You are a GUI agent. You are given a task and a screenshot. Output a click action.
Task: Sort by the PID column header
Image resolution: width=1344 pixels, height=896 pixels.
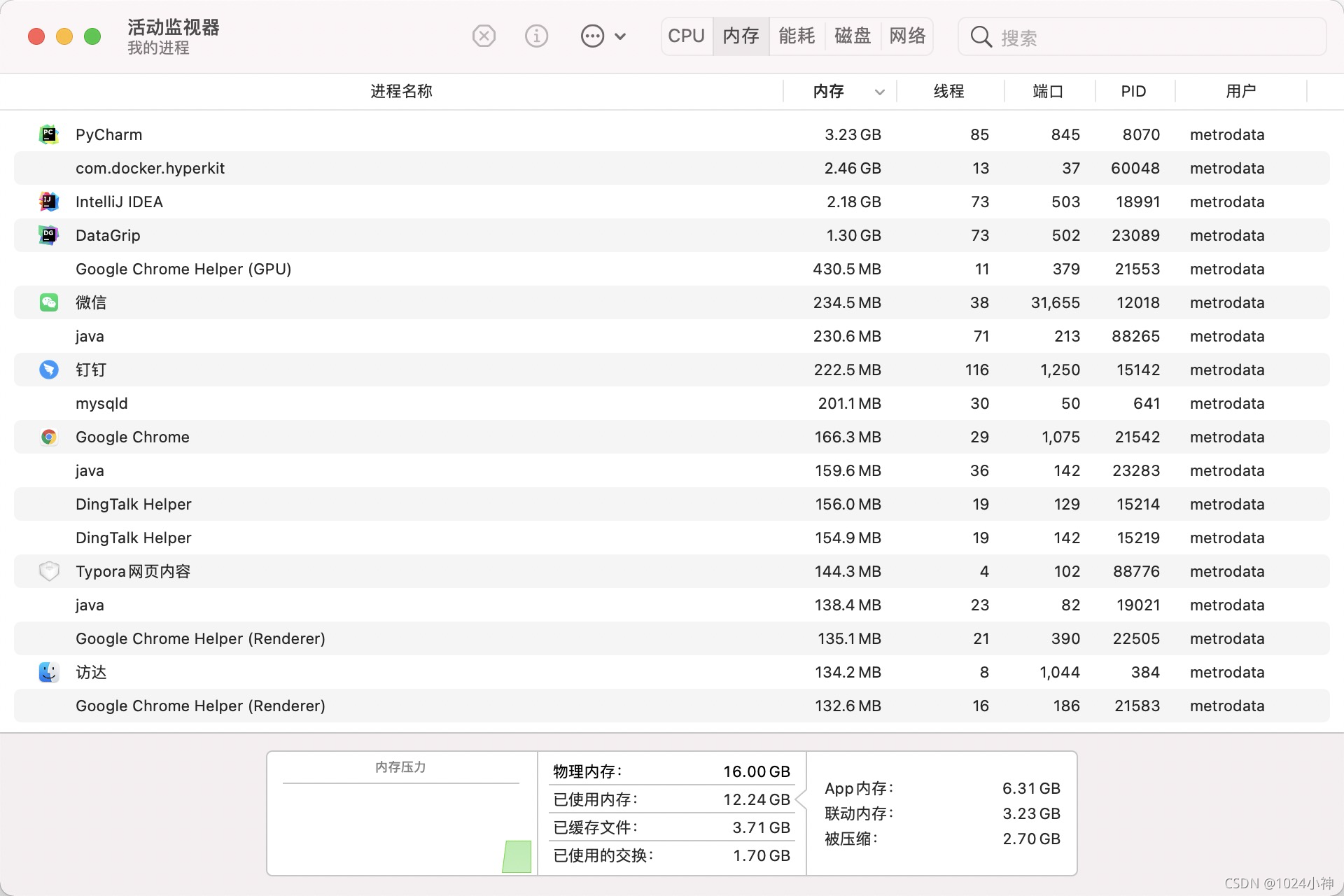(x=1133, y=92)
